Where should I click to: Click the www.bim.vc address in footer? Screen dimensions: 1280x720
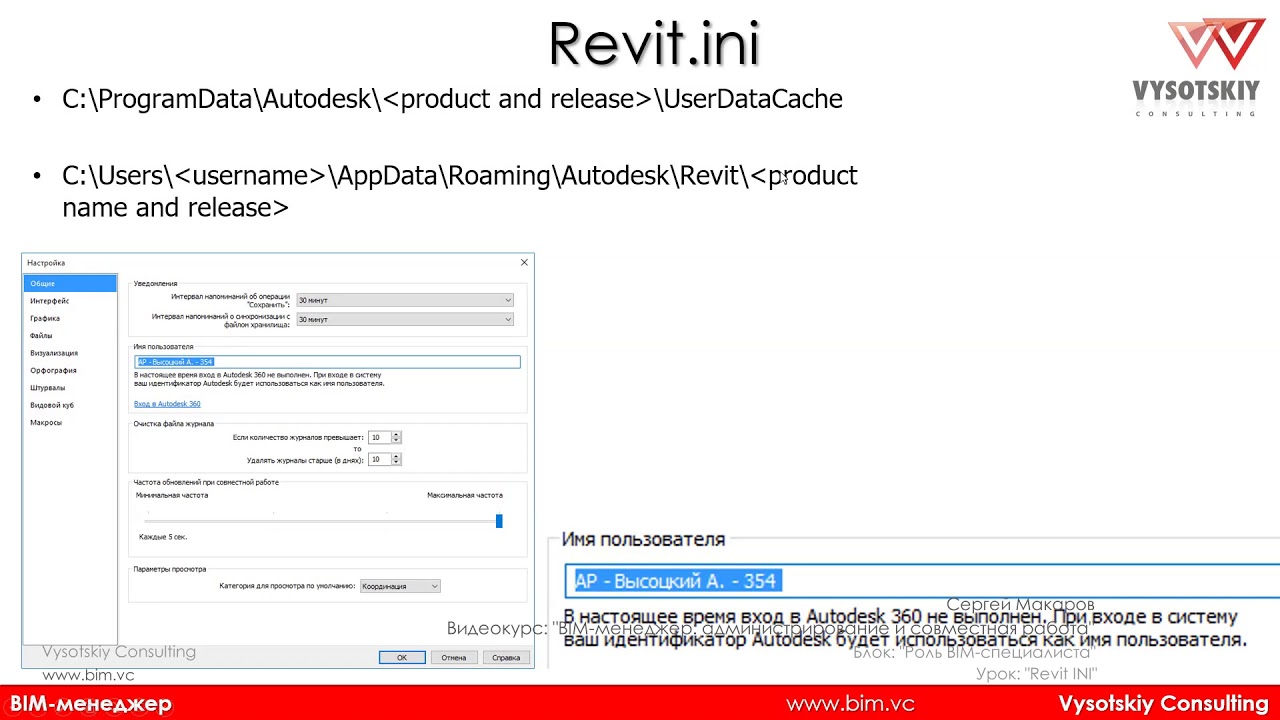coord(850,704)
